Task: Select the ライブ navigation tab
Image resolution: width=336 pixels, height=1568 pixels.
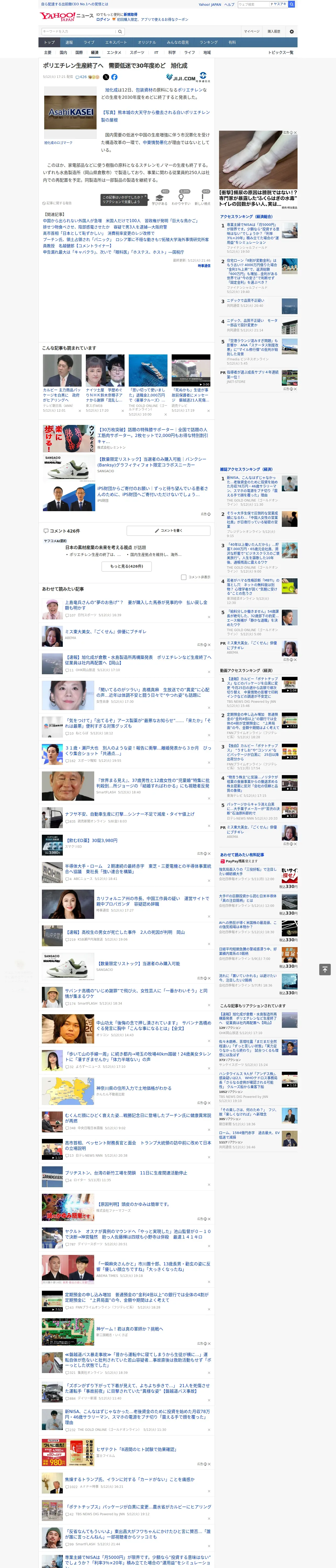Action: [89, 43]
